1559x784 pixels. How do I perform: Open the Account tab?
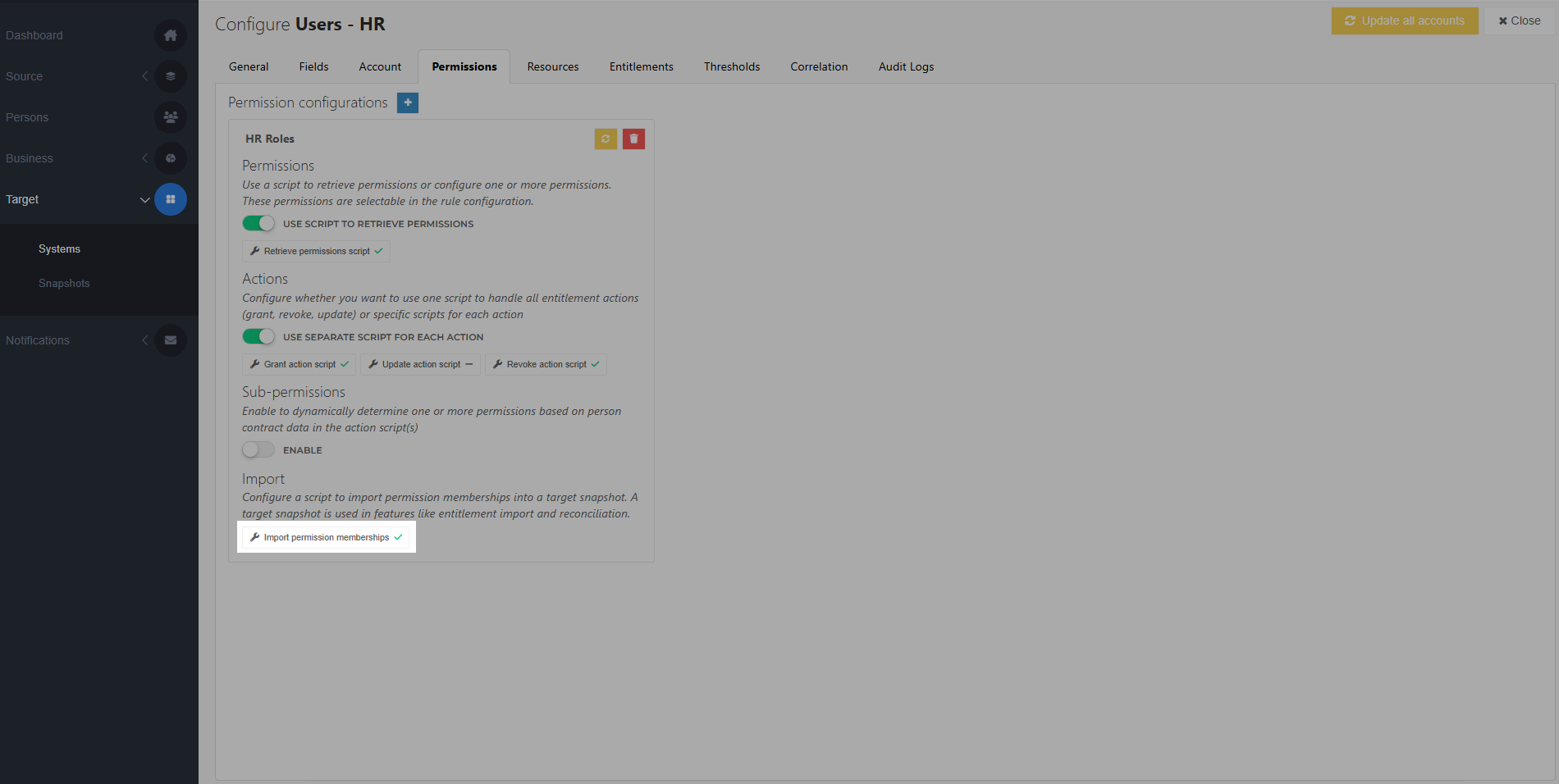tap(380, 66)
